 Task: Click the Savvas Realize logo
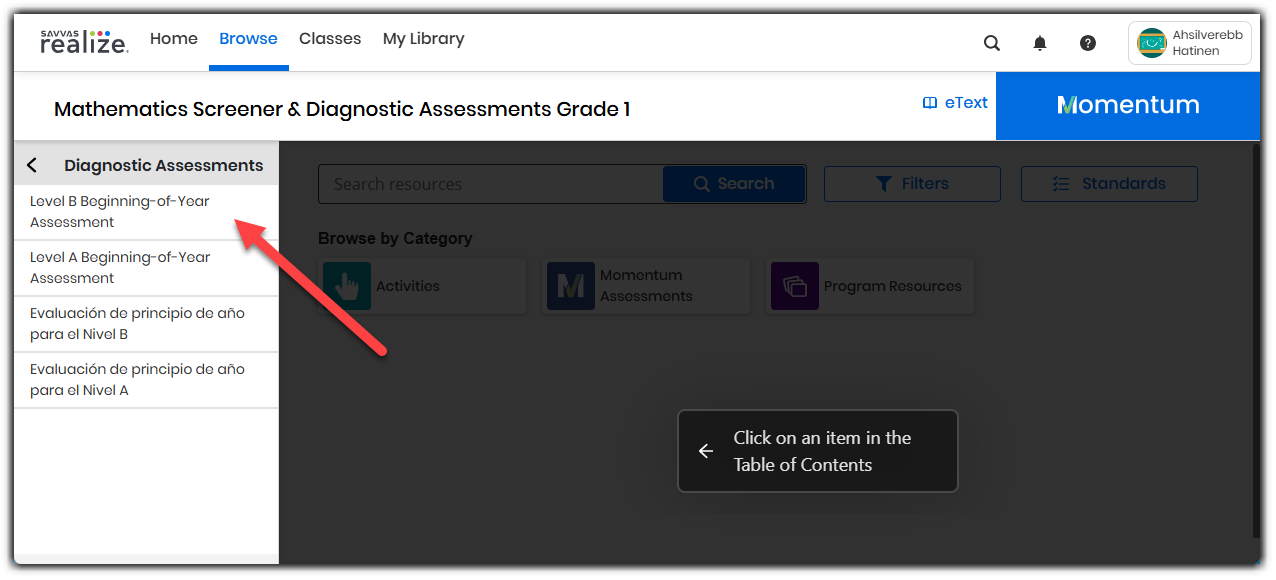click(x=84, y=42)
